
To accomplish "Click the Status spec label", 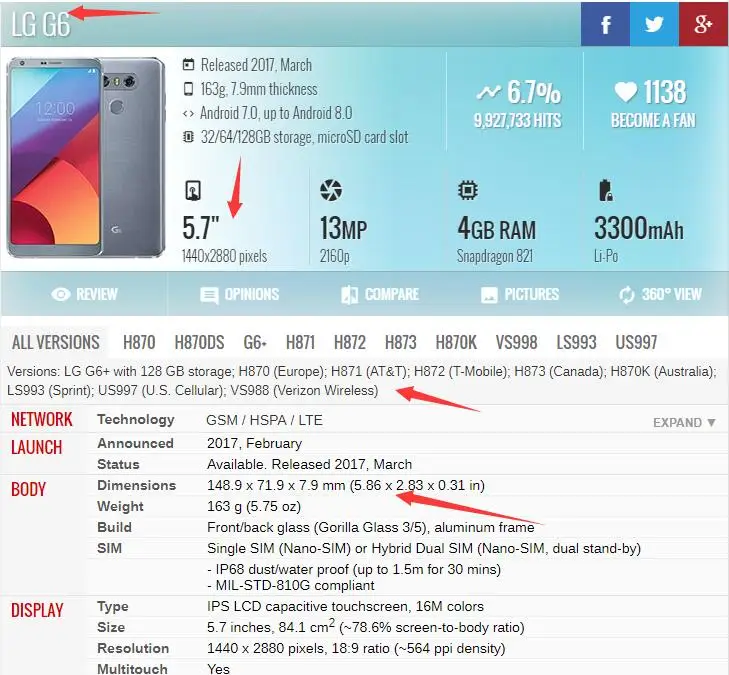I will pyautogui.click(x=118, y=464).
